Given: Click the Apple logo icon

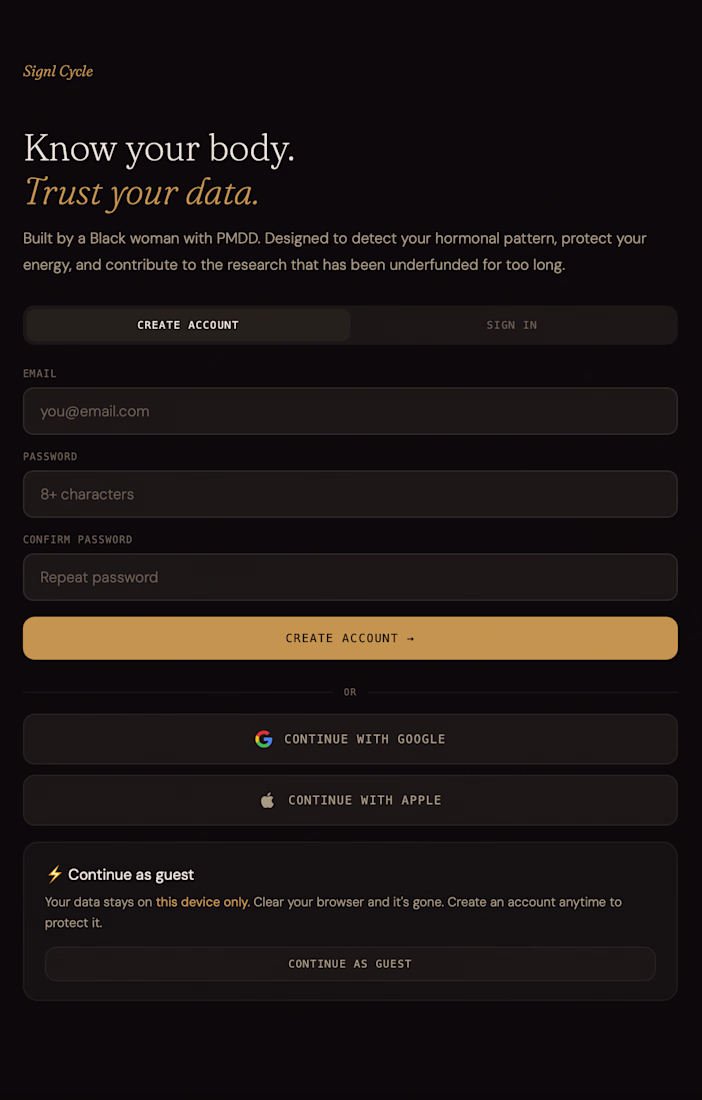Looking at the screenshot, I should 267,800.
